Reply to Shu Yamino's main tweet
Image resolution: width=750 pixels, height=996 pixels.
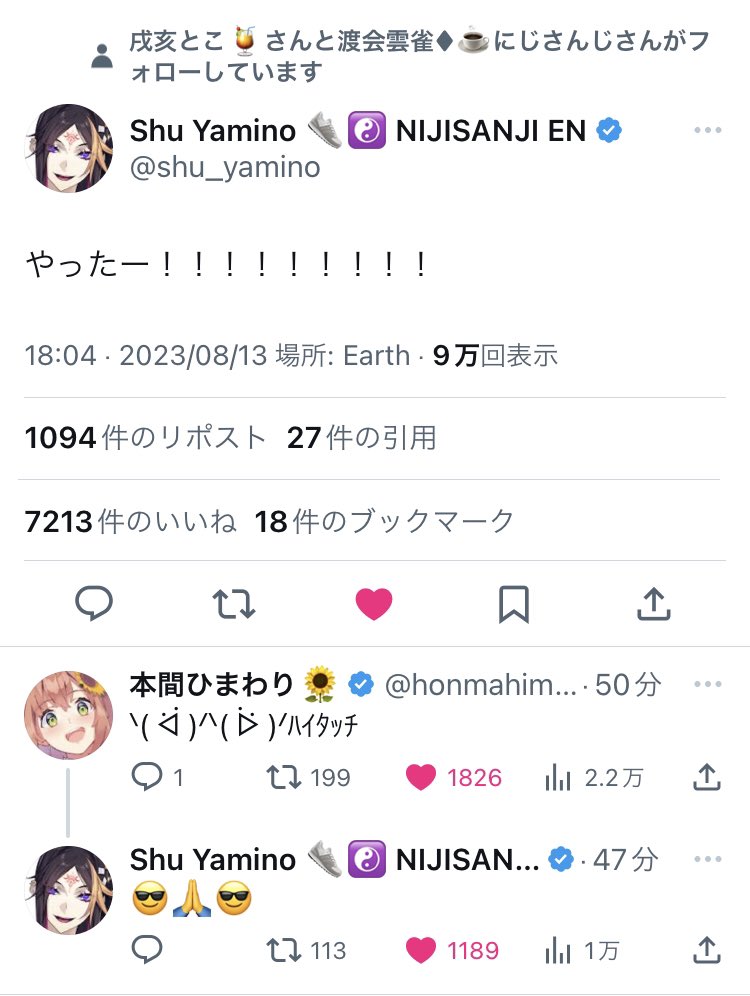pos(94,603)
